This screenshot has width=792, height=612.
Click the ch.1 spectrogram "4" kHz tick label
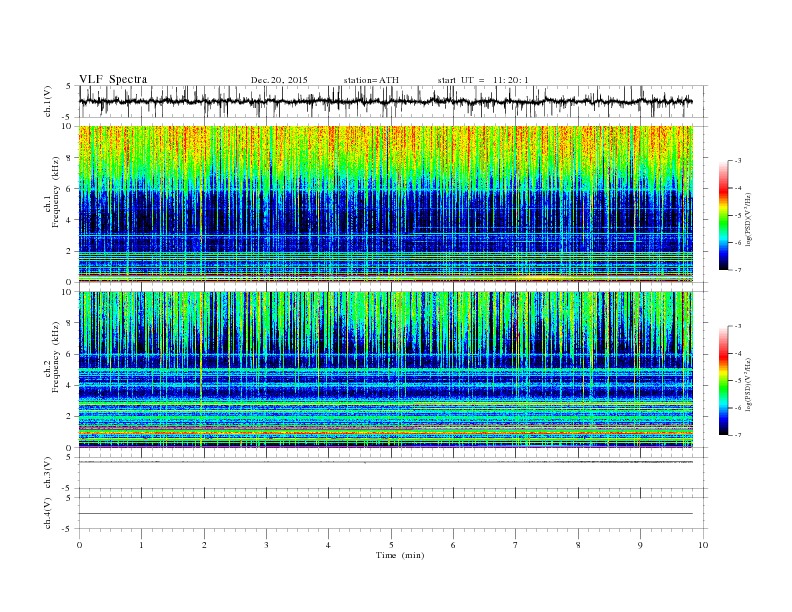tap(69, 220)
